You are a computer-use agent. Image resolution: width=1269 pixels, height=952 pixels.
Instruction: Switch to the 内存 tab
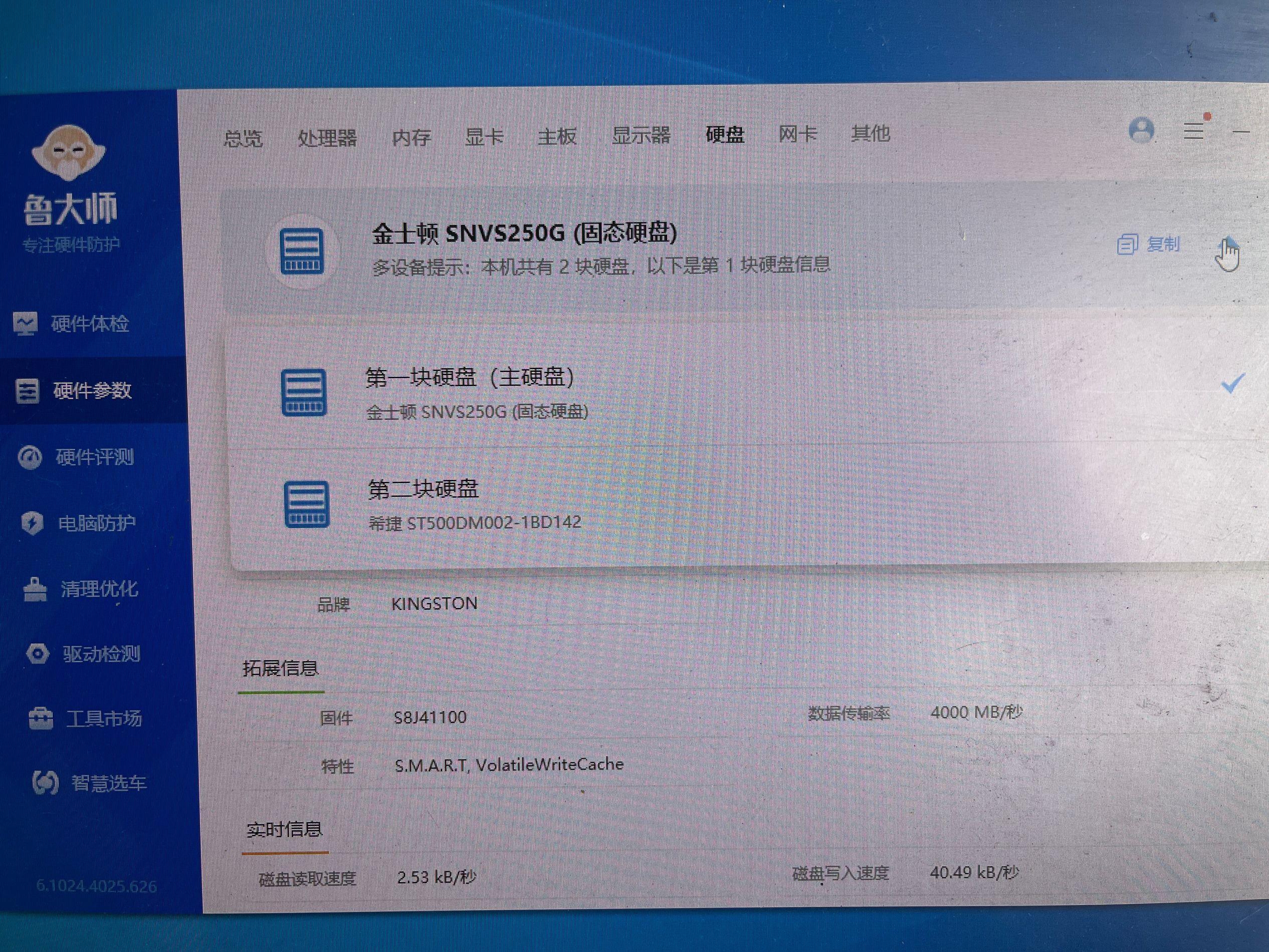[x=411, y=137]
